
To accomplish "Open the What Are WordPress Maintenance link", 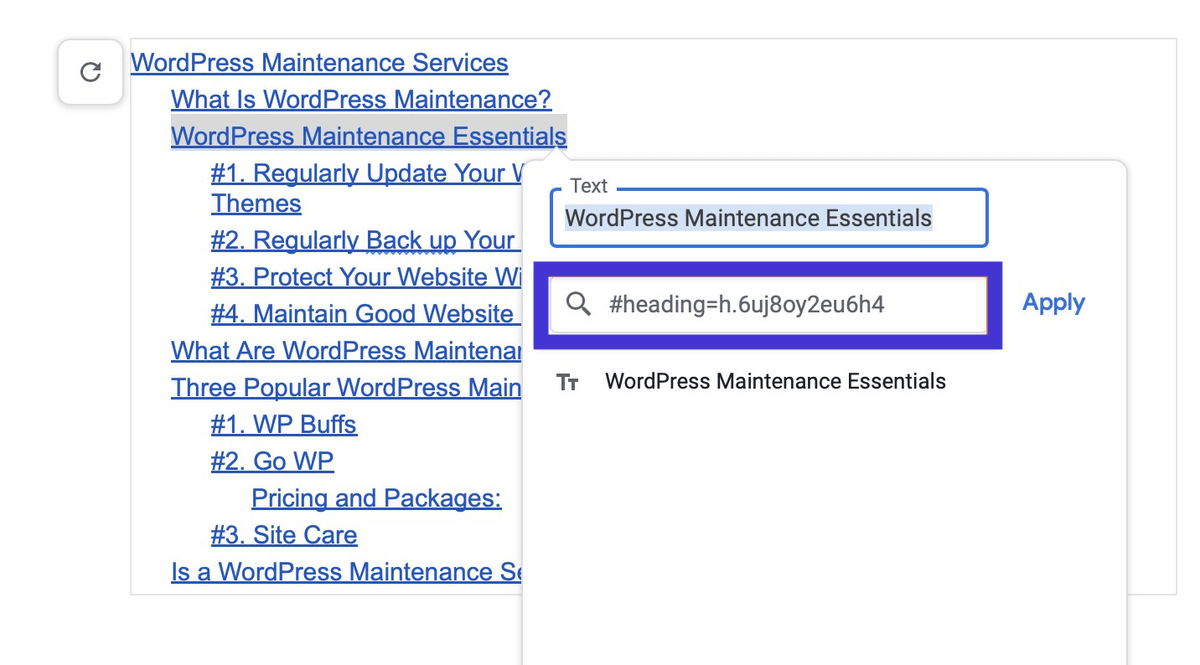I will [345, 350].
